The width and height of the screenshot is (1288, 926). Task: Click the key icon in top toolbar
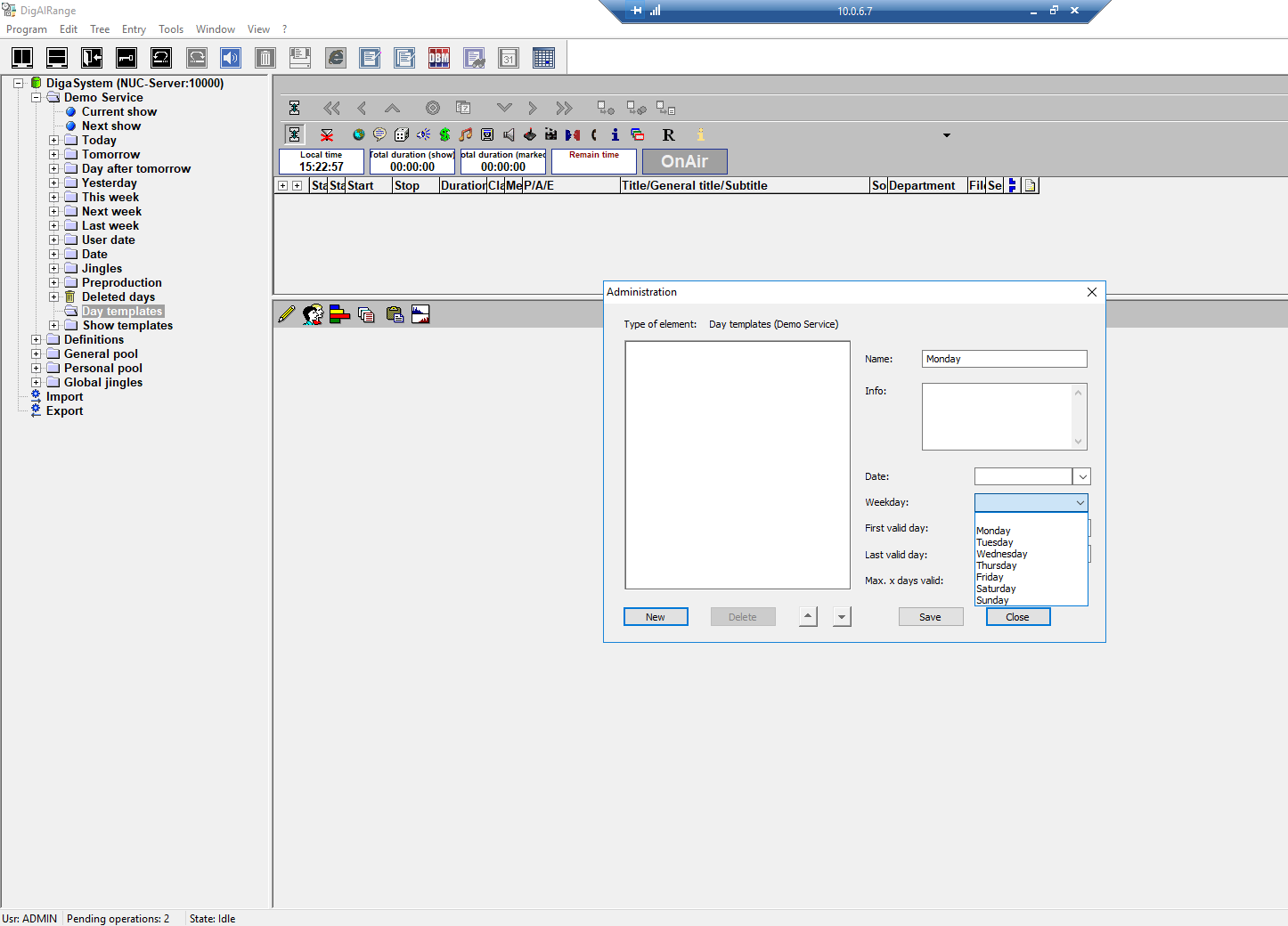(x=126, y=59)
